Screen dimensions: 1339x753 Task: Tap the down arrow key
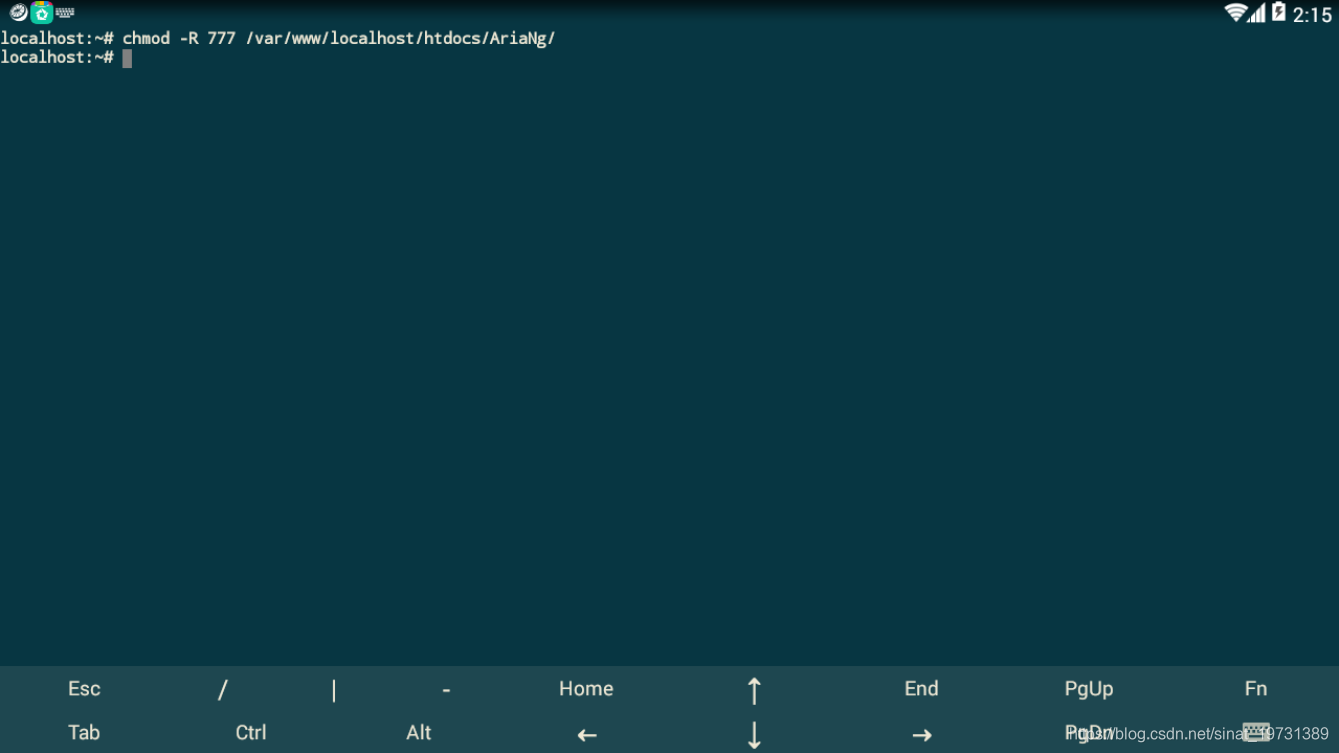[x=754, y=735]
